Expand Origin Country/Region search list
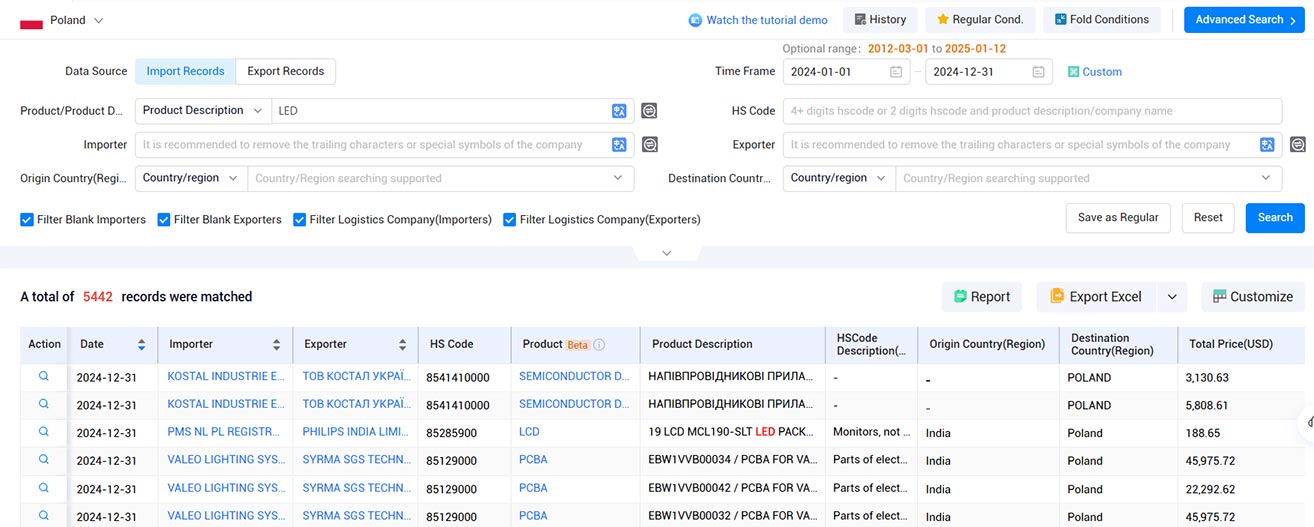Image resolution: width=1314 pixels, height=527 pixels. point(618,179)
